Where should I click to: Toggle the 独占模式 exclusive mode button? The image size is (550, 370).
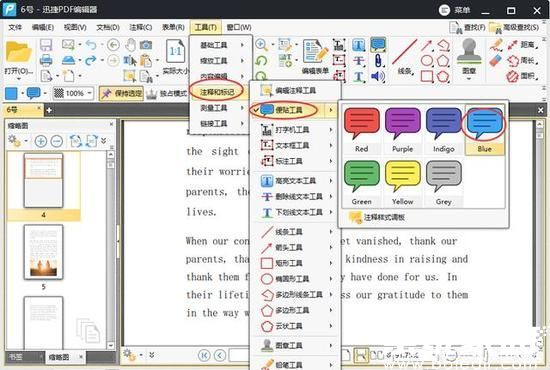tap(167, 93)
